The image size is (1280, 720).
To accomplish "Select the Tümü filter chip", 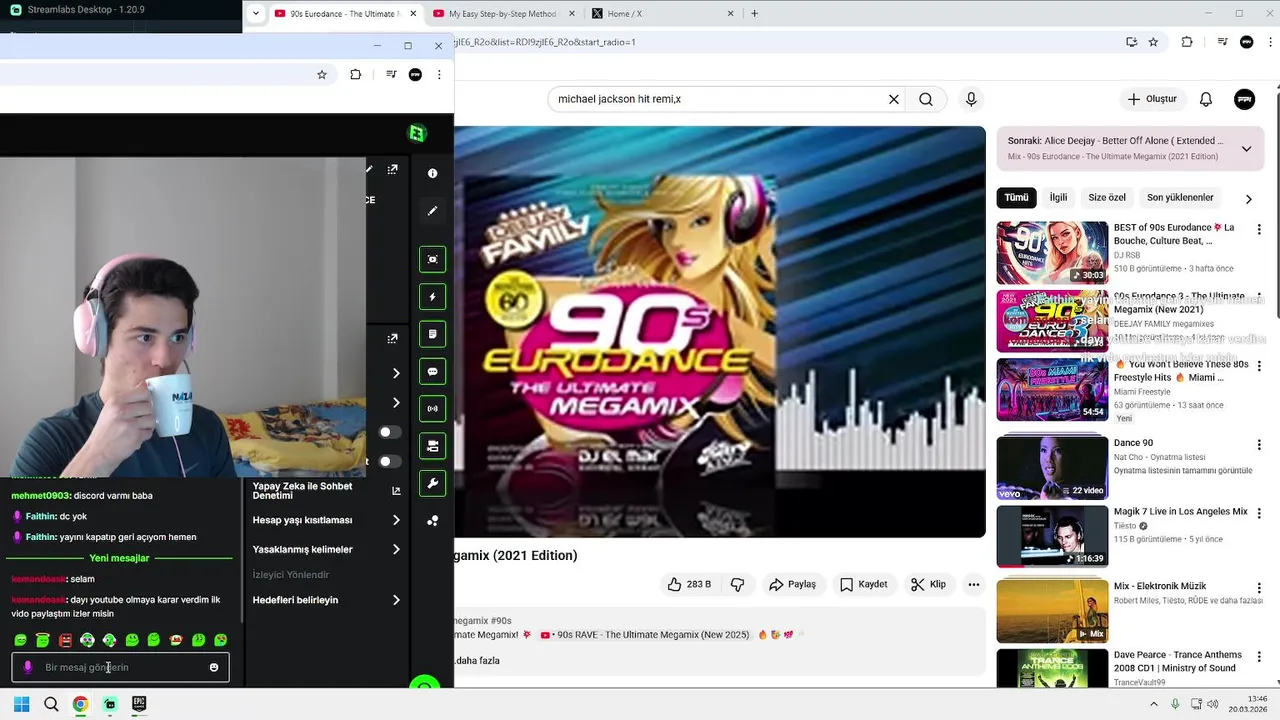I will 1016,198.
